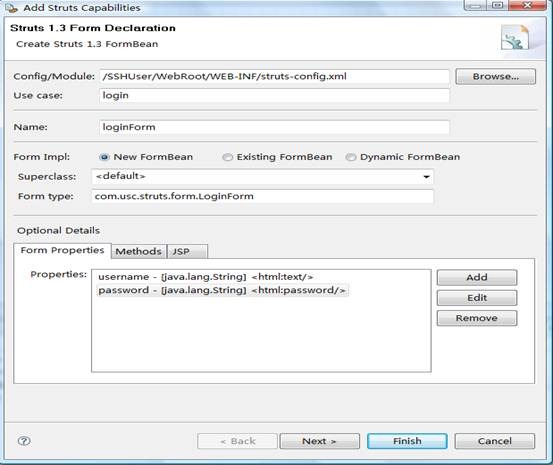Select the Existing FormBean radio button
The height and width of the screenshot is (465, 553).
pos(227,157)
